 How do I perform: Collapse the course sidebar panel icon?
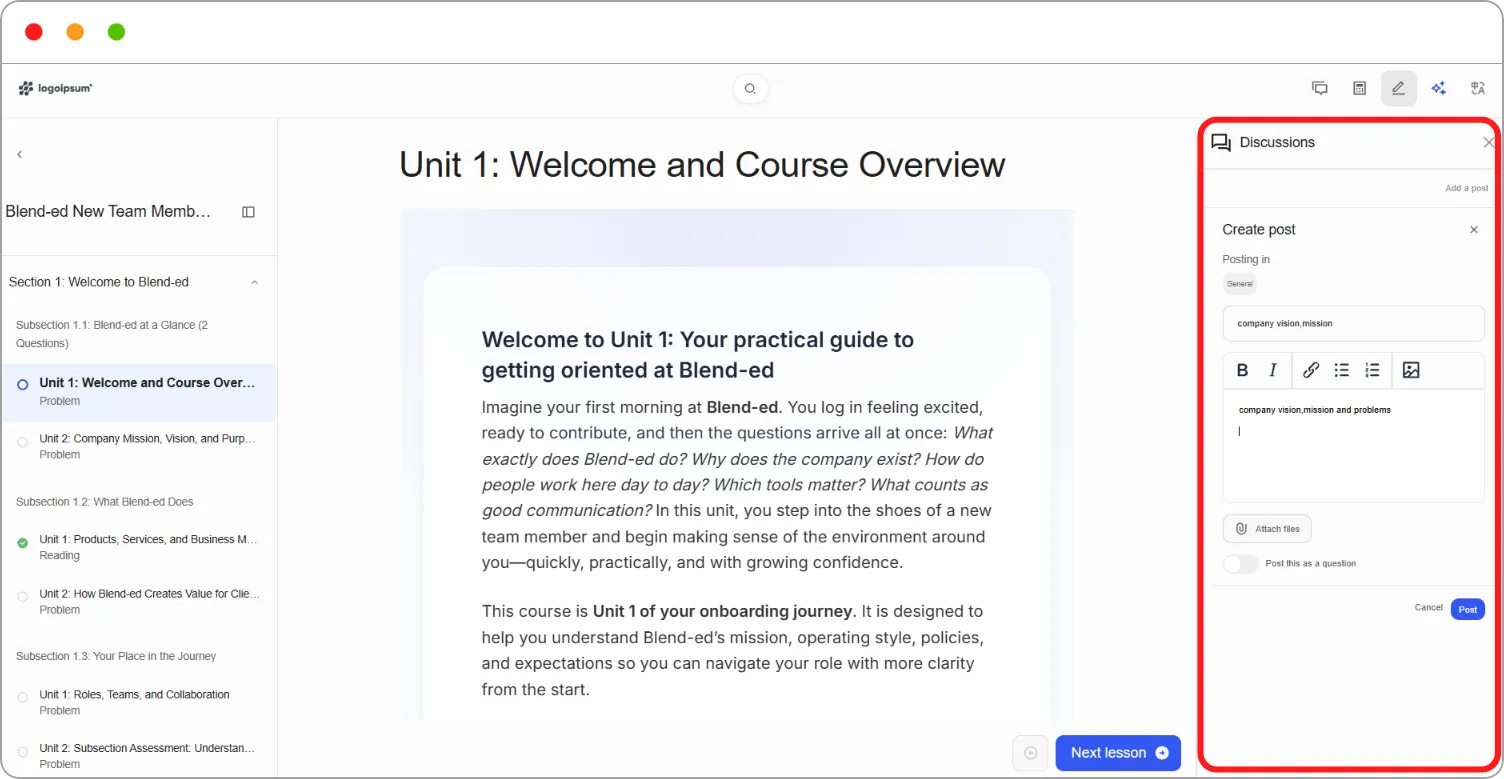pyautogui.click(x=249, y=212)
